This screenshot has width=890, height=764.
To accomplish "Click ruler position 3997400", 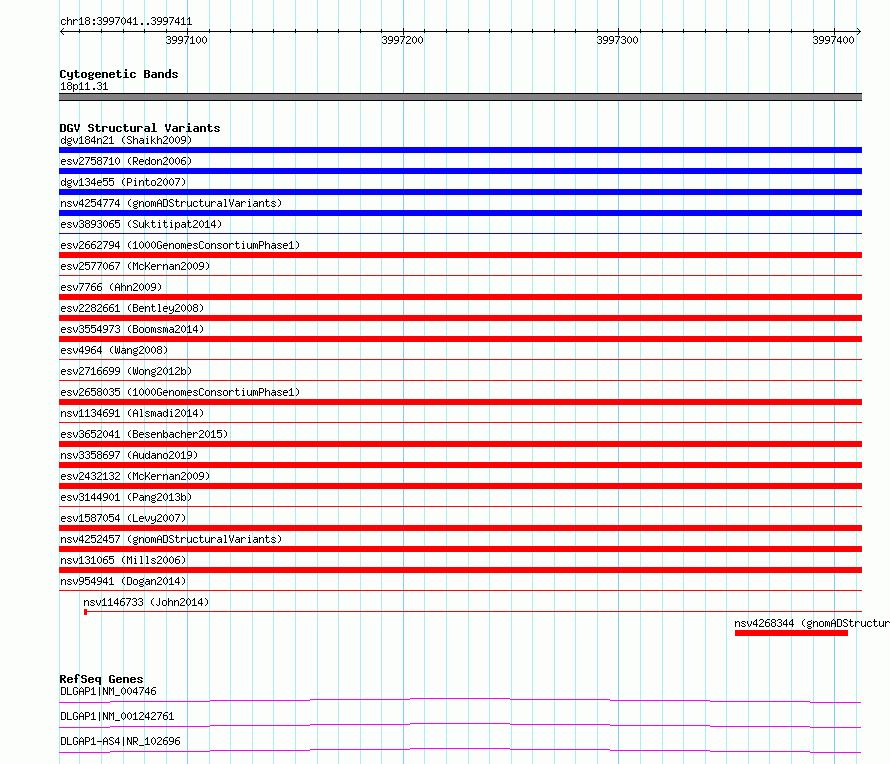I will coord(833,40).
